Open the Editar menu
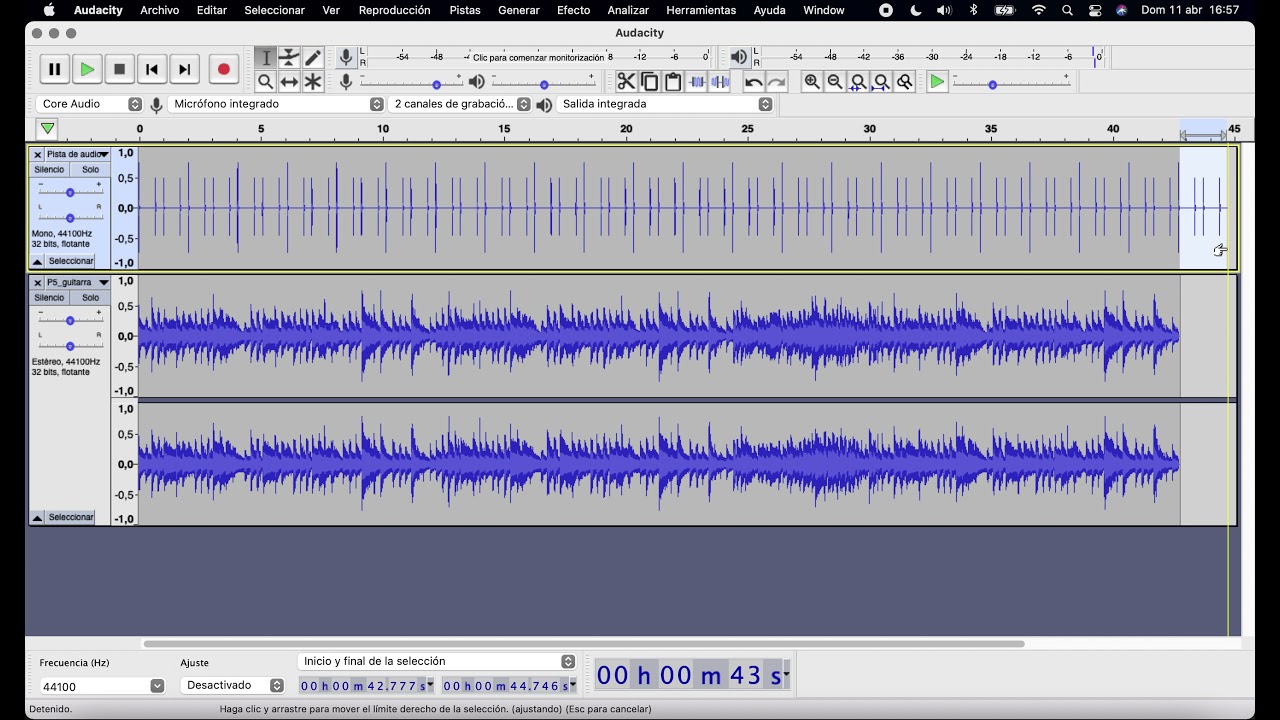 pos(211,10)
